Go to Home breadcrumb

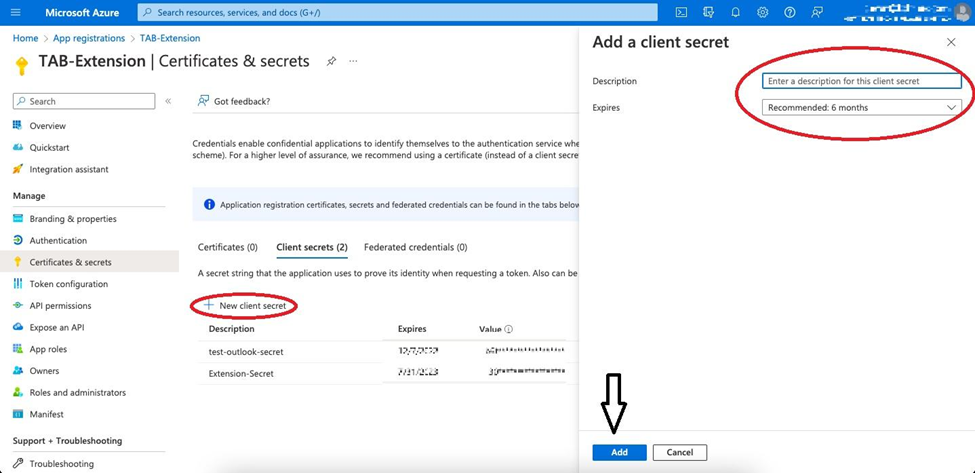click(x=25, y=39)
